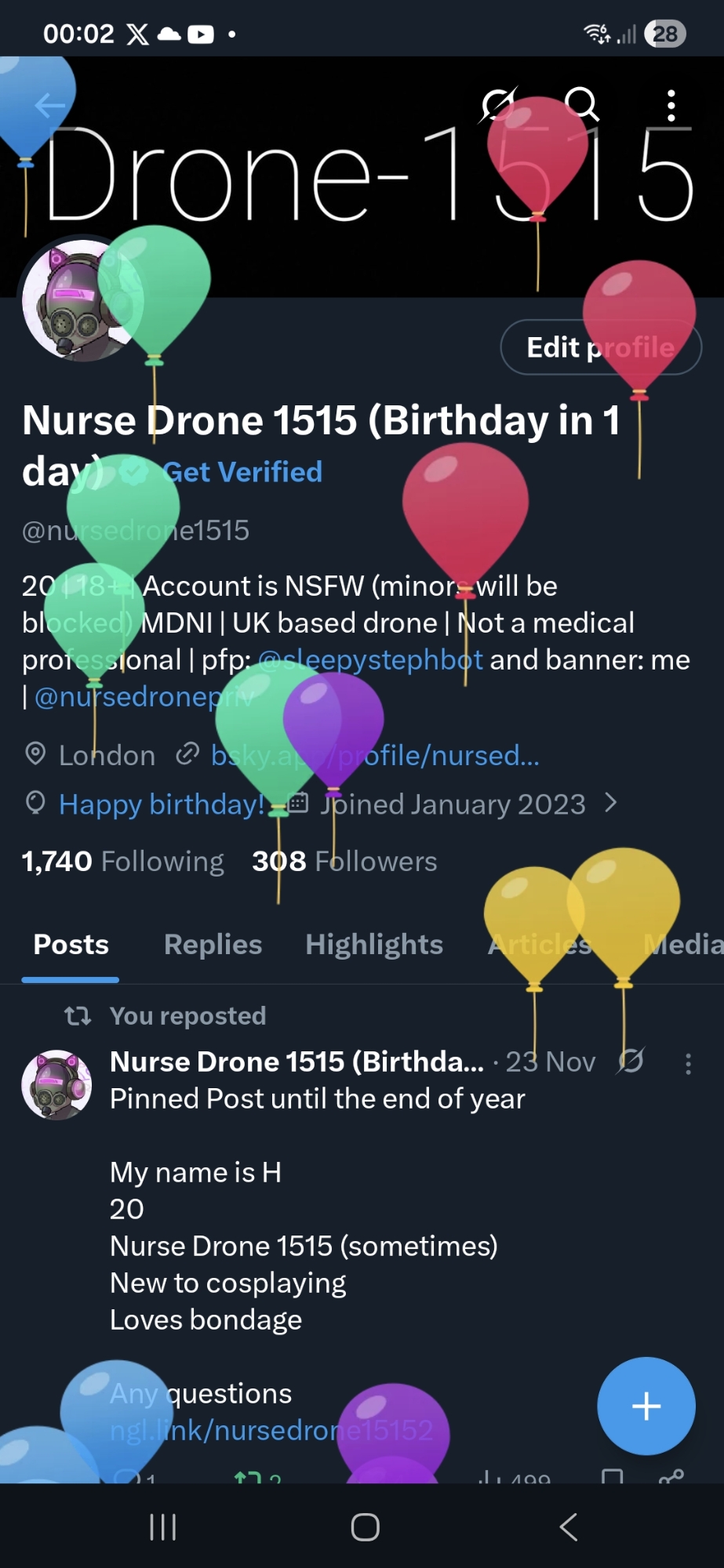724x1568 pixels.
Task: Tap the Android home button
Action: [x=365, y=1526]
